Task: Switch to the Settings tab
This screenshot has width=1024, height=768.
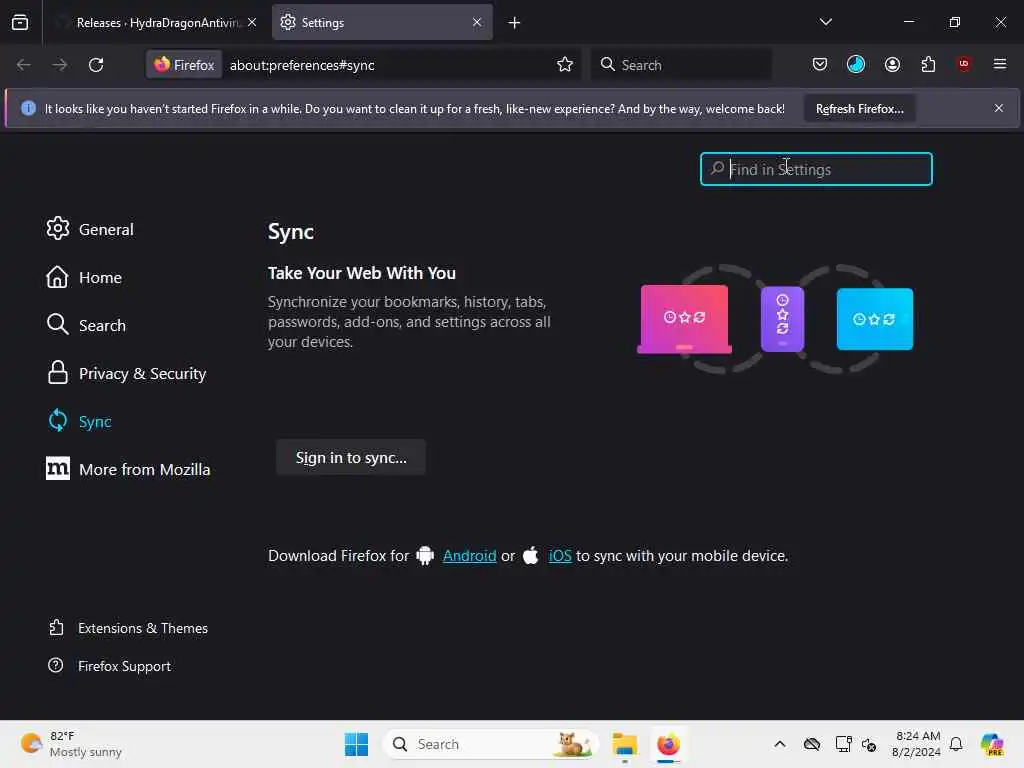Action: click(x=382, y=22)
